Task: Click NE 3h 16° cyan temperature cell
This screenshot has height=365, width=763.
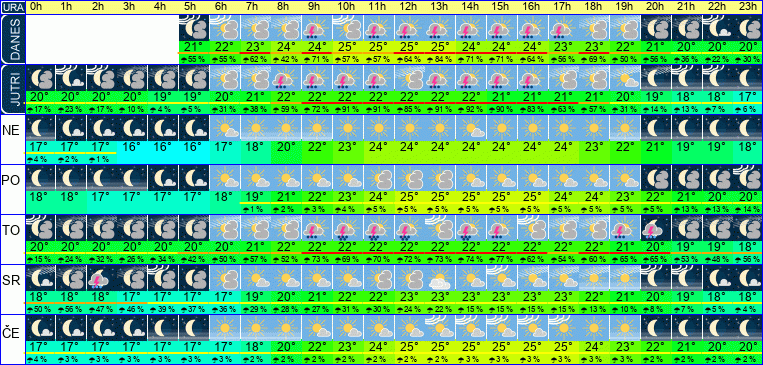Action: click(x=131, y=147)
